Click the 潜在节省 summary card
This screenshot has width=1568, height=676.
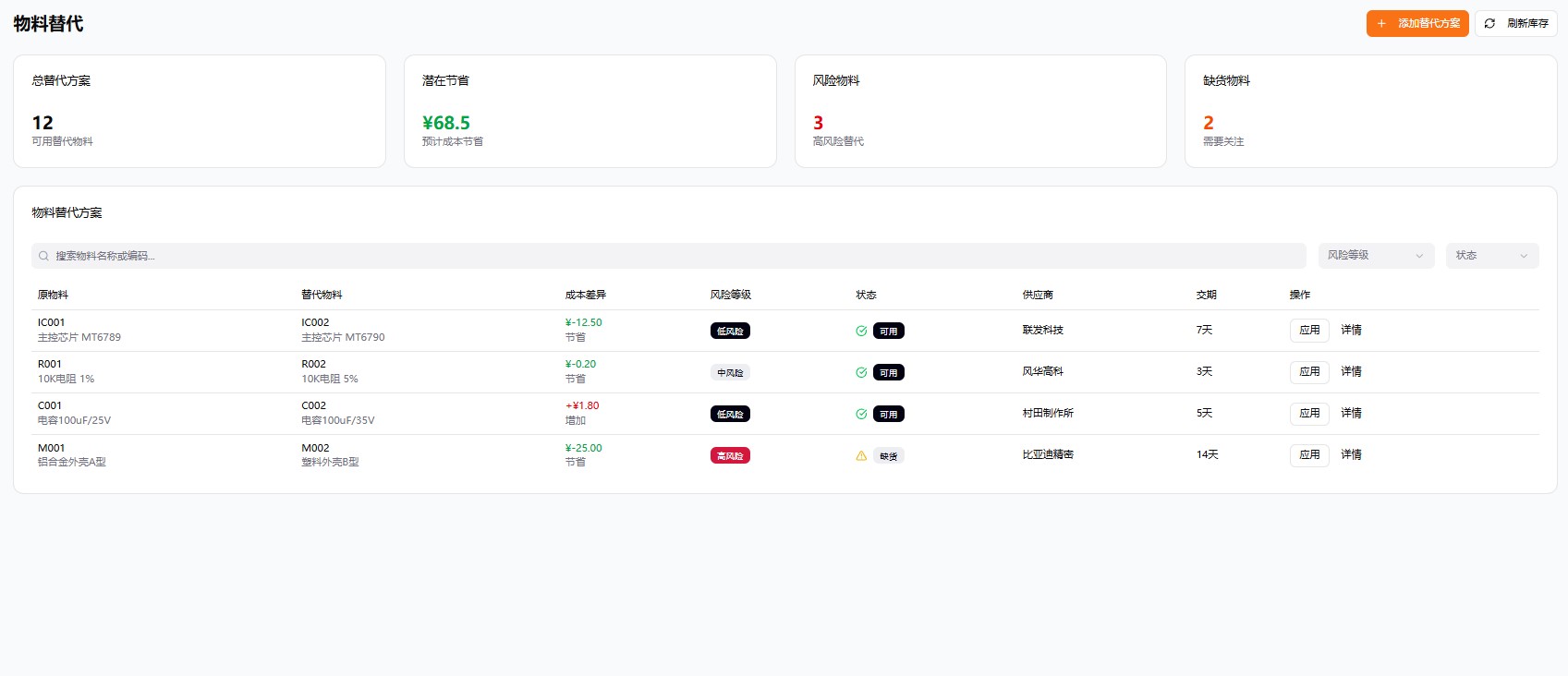coord(590,111)
